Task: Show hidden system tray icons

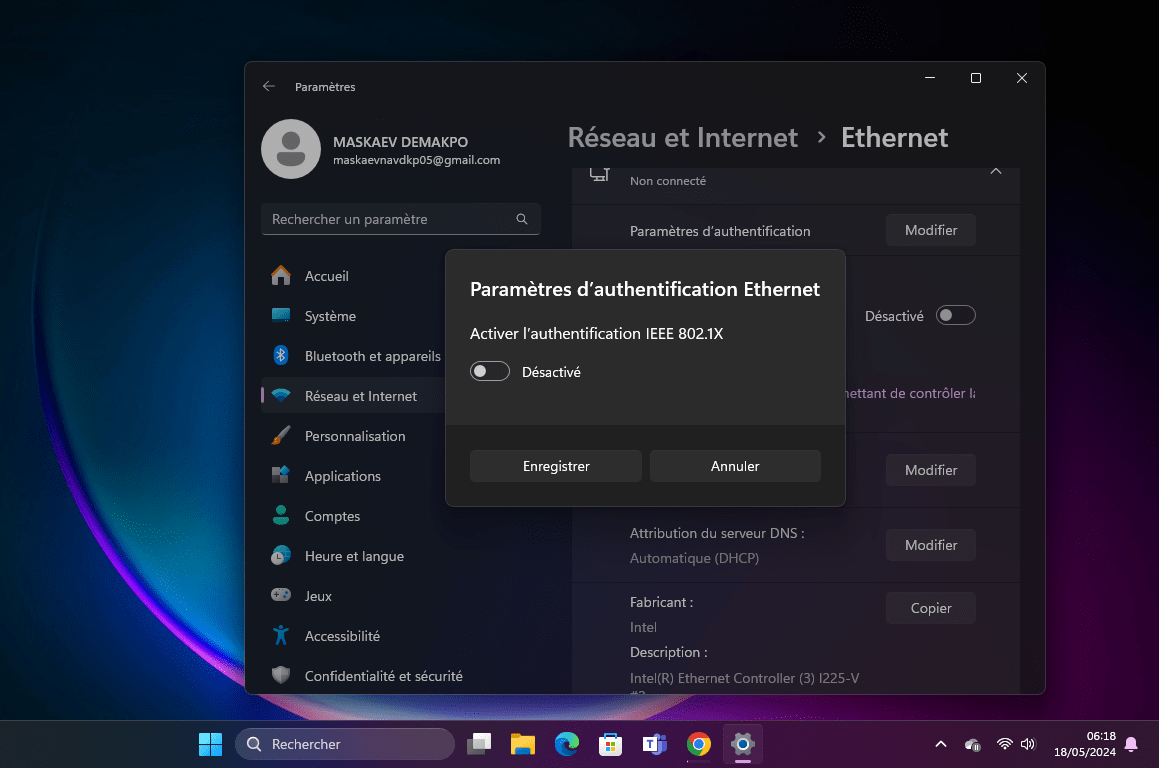Action: pyautogui.click(x=941, y=744)
